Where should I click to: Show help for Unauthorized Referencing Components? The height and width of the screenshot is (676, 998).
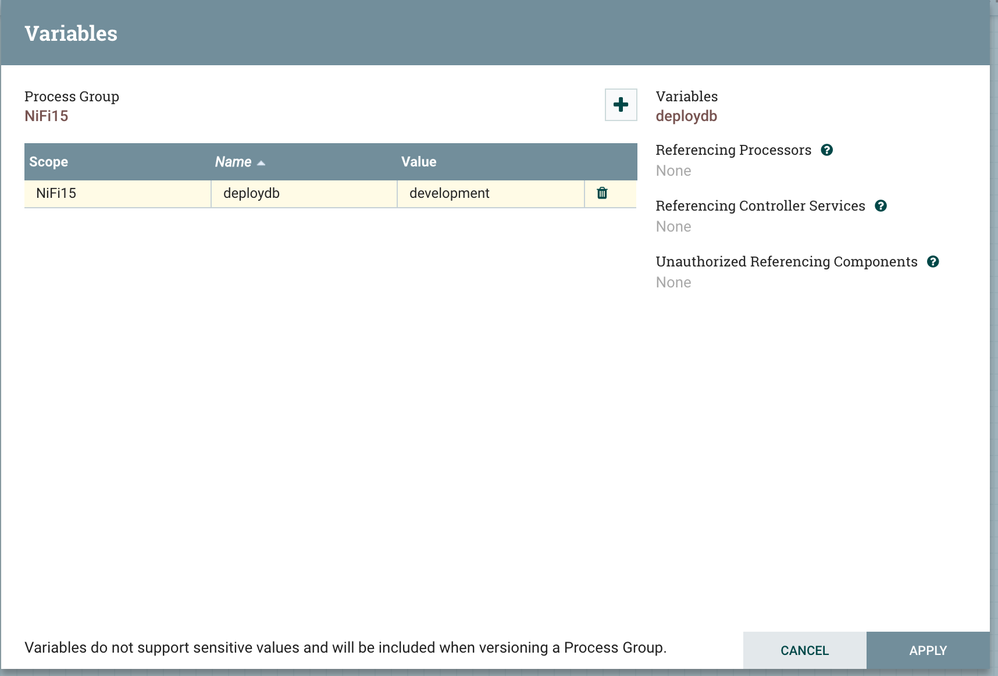[x=932, y=261]
